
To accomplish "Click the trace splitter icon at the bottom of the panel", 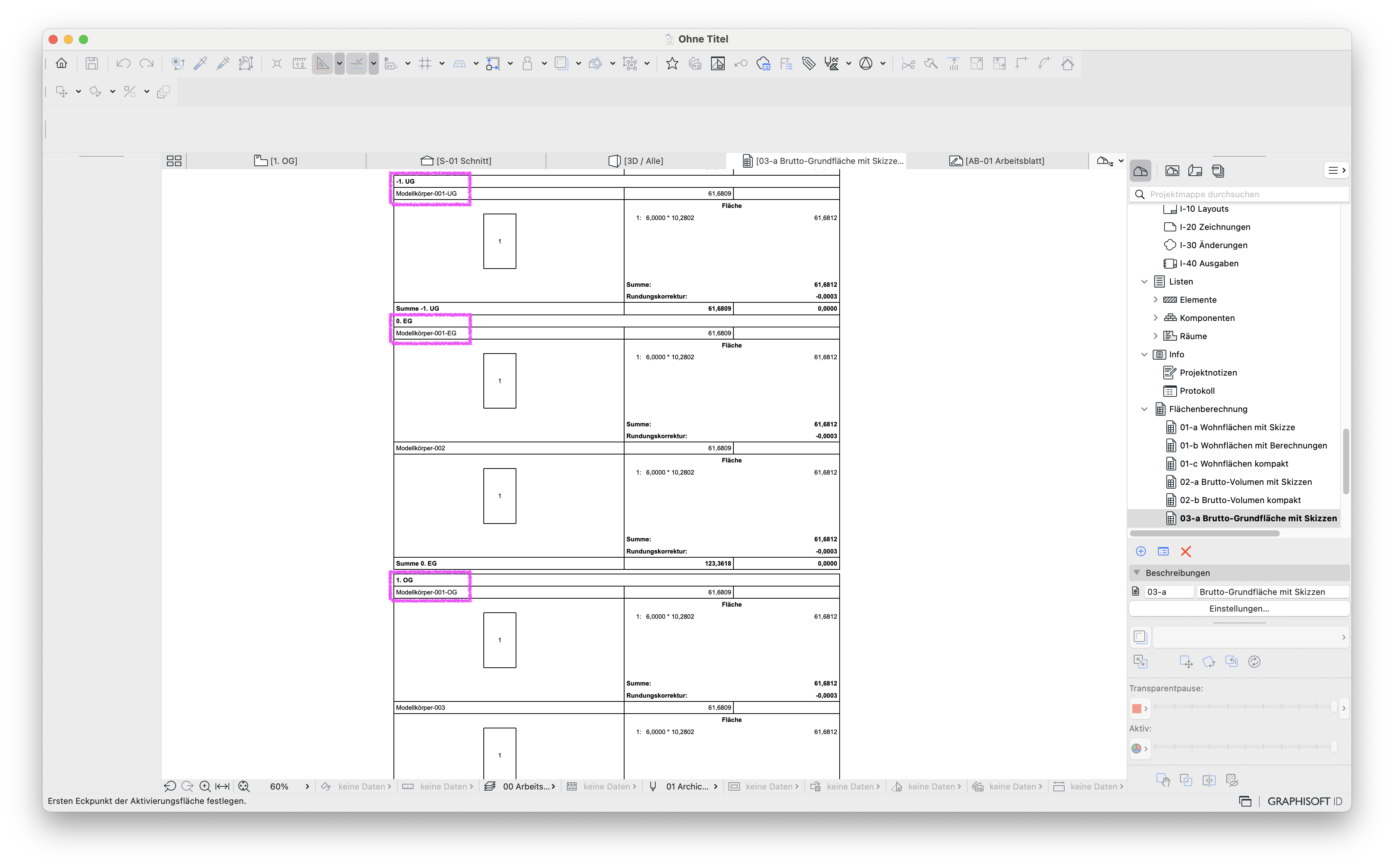I will 1208,780.
